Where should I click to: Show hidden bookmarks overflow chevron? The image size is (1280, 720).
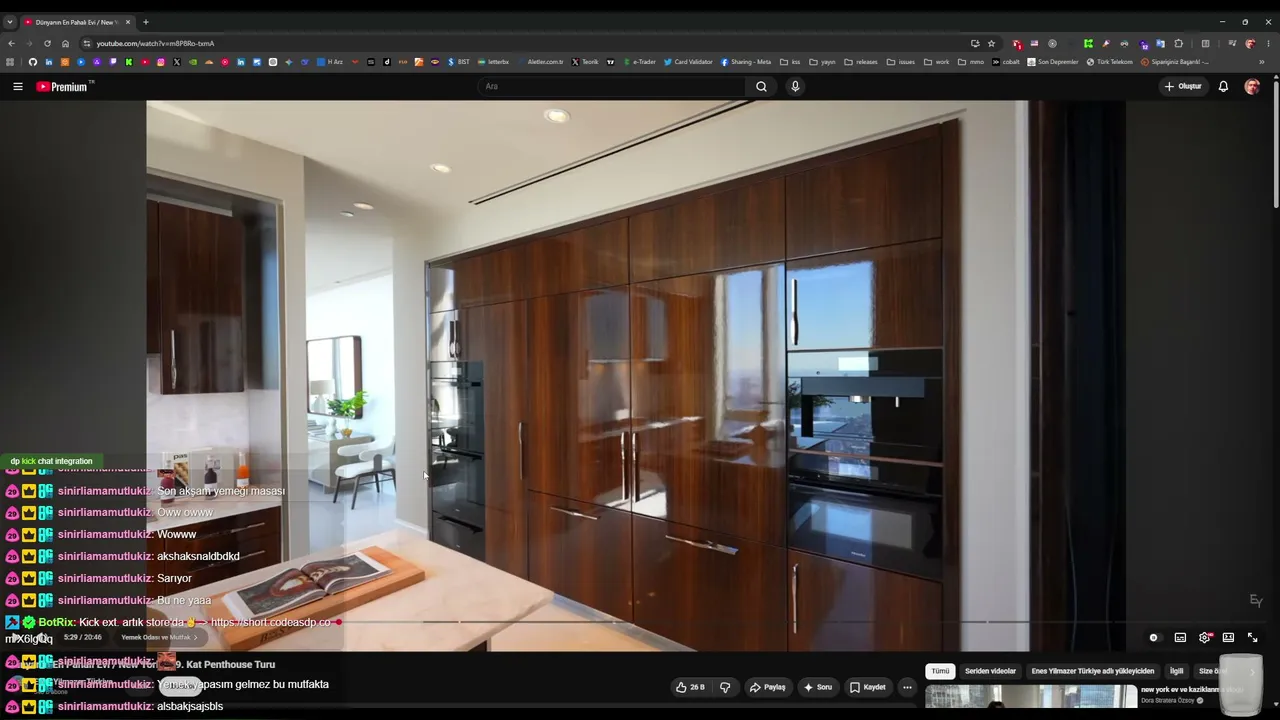tap(1262, 62)
